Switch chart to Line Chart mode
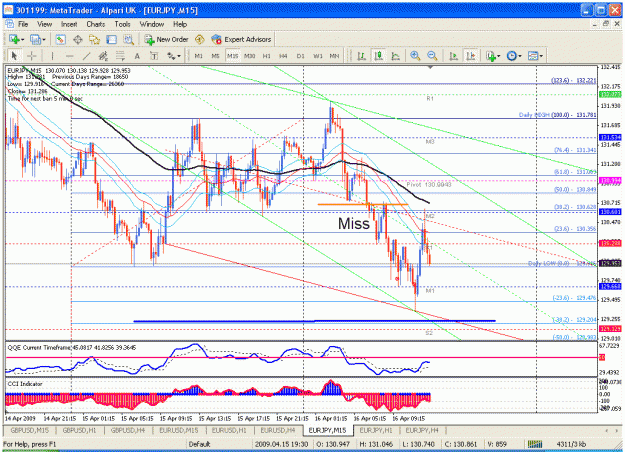Image resolution: width=625 pixels, height=452 pixels. (x=395, y=56)
